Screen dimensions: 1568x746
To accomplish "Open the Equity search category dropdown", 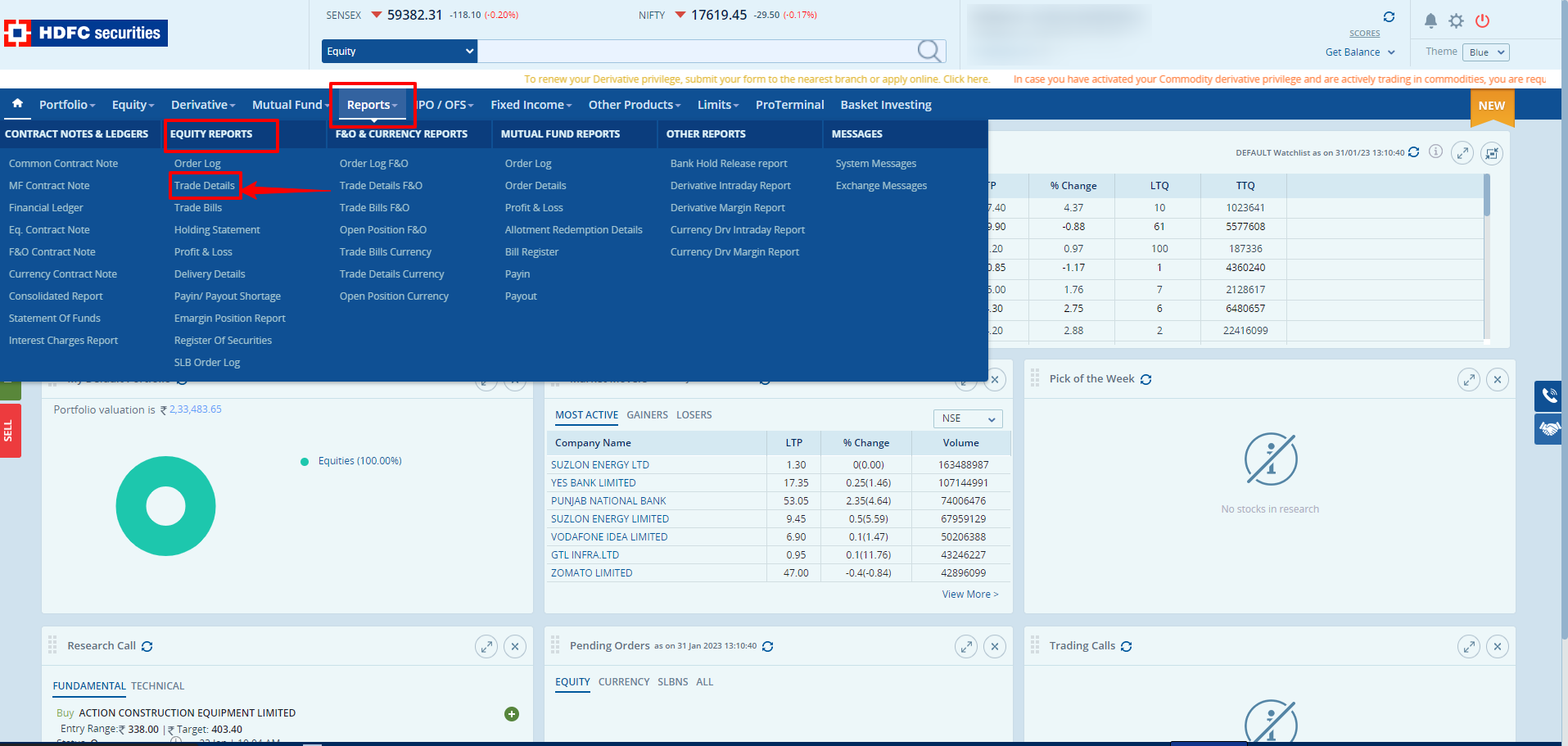I will coord(400,51).
